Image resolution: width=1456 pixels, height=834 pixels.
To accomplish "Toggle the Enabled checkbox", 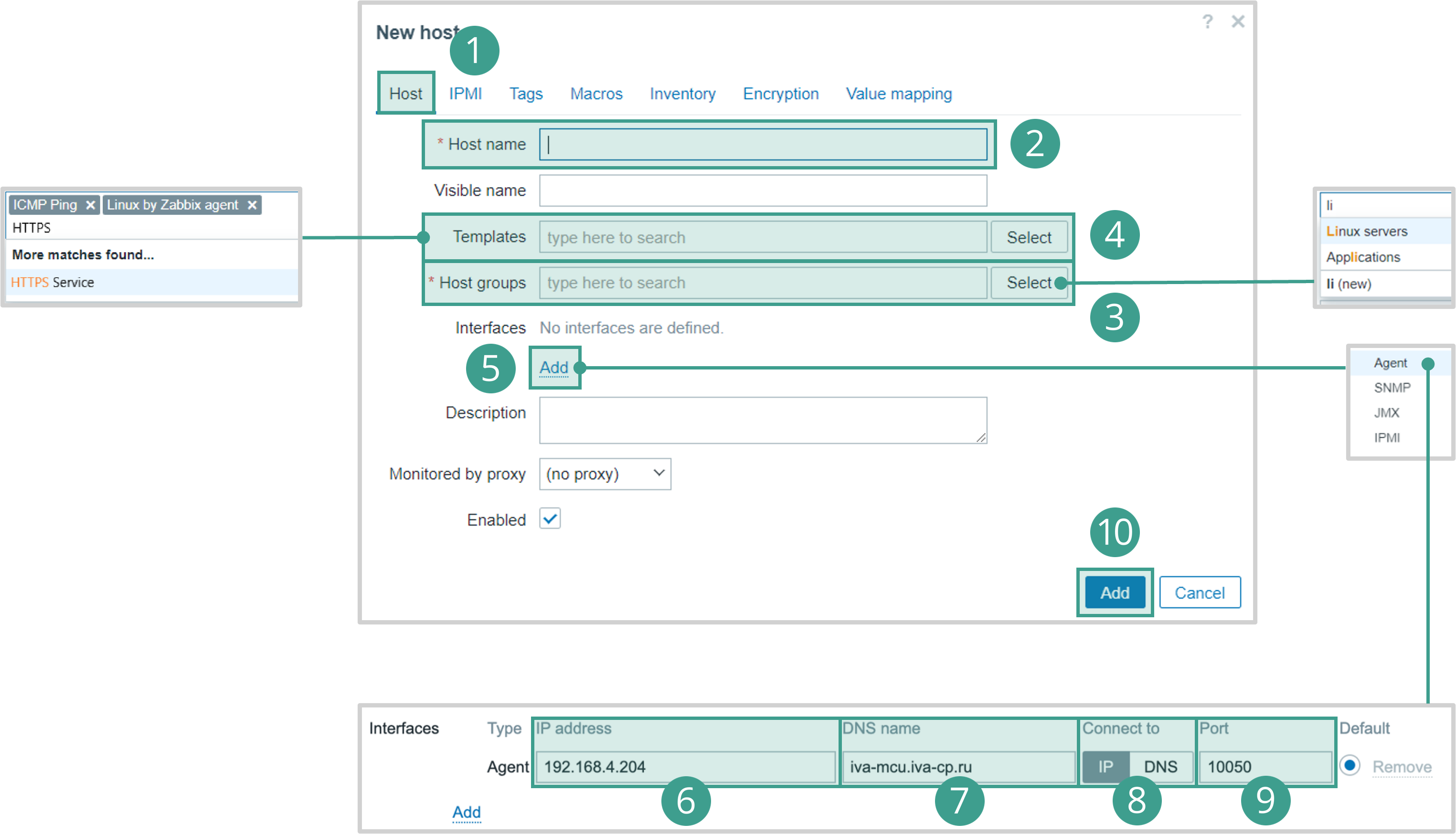I will point(550,519).
